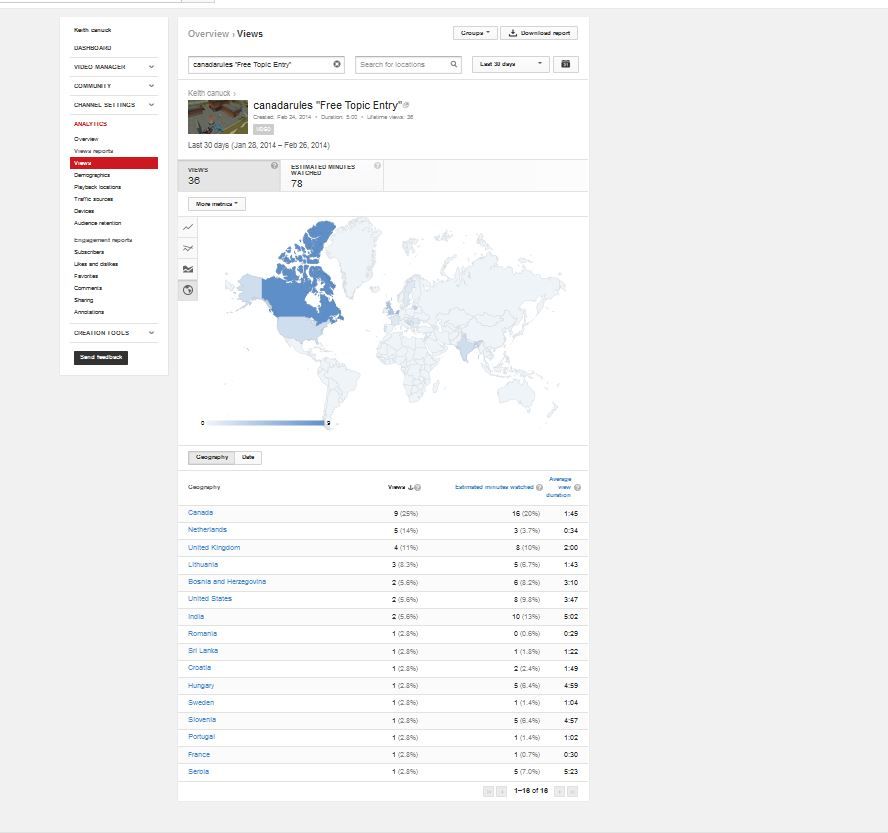
Task: Expand the Video Manager sidebar section
Action: coord(151,67)
